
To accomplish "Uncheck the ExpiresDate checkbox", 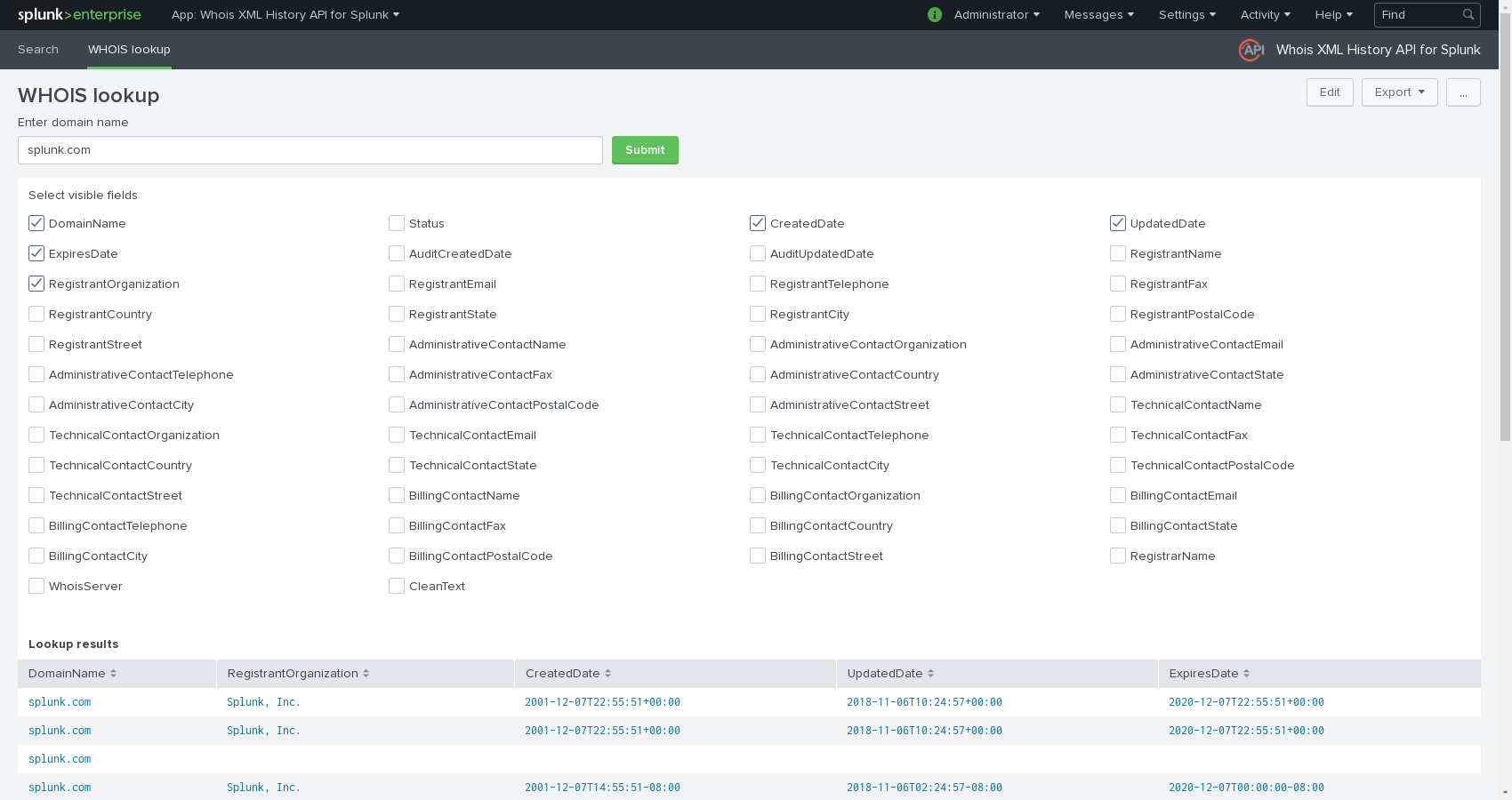I will point(36,253).
